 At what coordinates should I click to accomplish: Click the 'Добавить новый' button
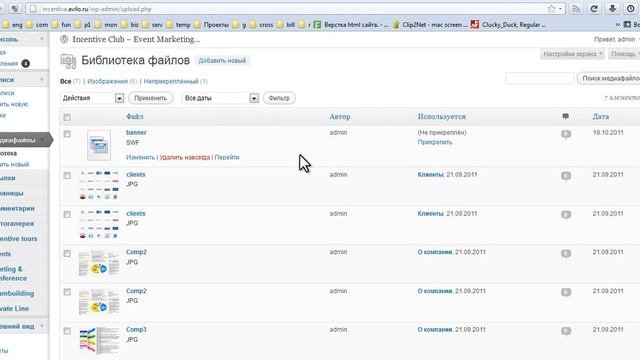click(x=222, y=61)
